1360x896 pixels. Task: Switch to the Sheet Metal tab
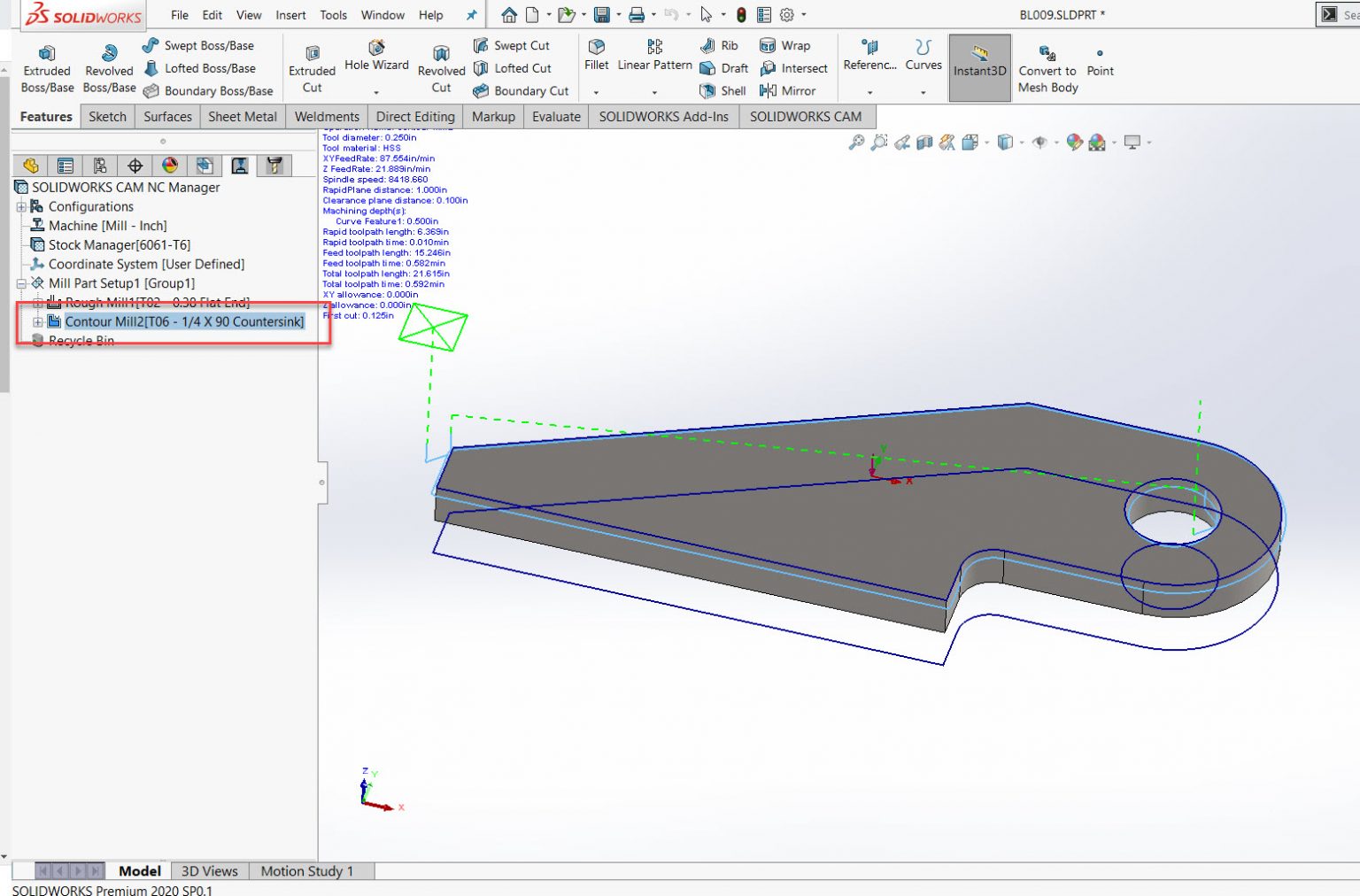tap(243, 117)
